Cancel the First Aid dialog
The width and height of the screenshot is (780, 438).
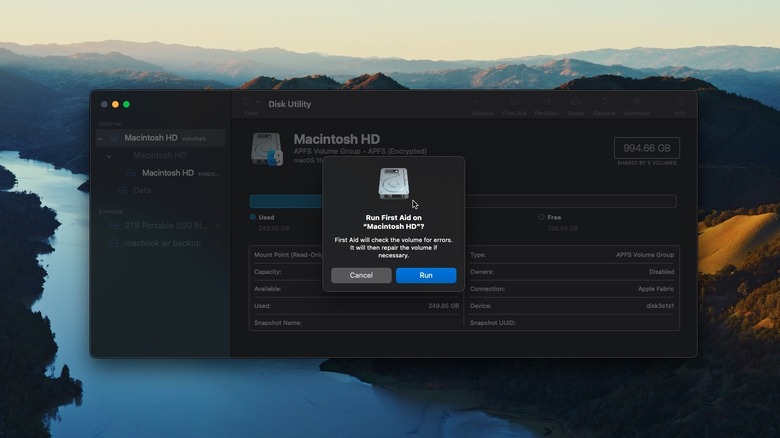click(361, 275)
